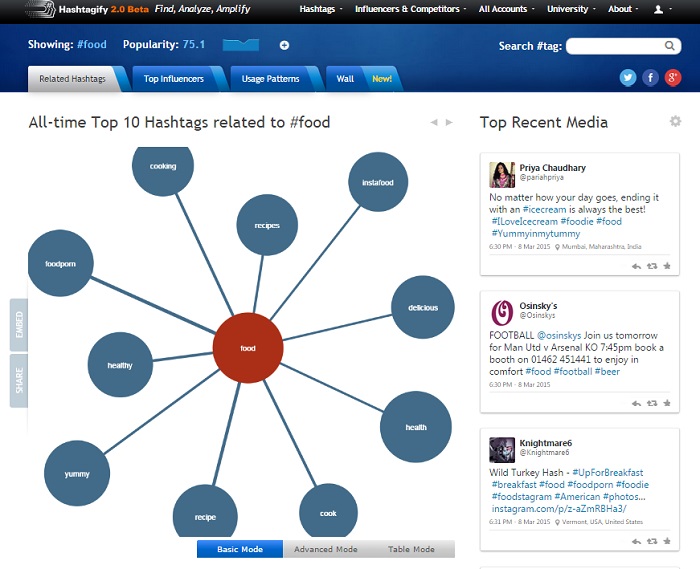This screenshot has height=569, width=700.
Task: Open Influencers & Competitors dropdown
Action: 411,9
